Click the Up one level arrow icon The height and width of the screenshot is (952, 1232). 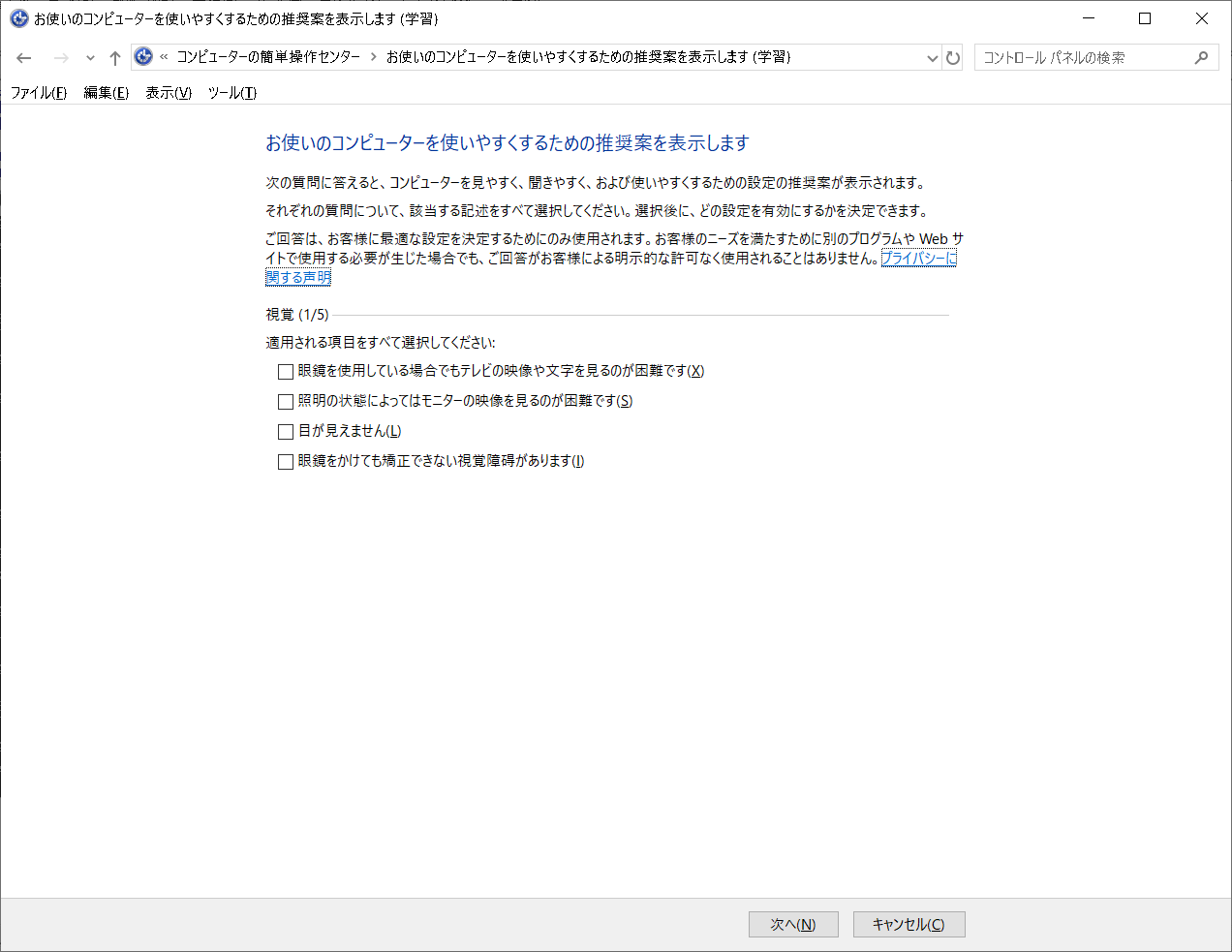coord(114,57)
